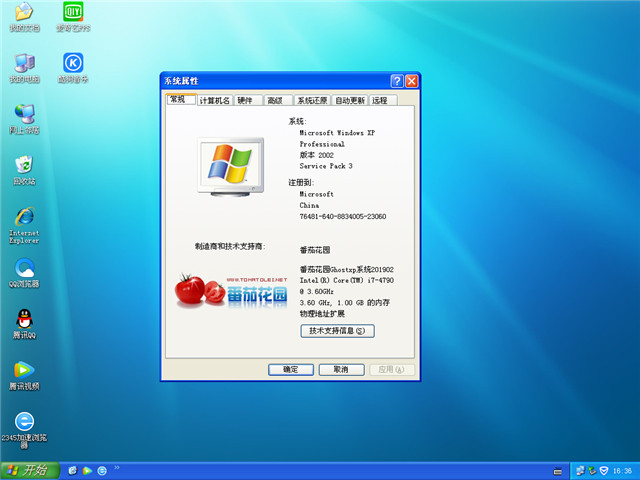Open the 爱奇艺PPS desktop icon

click(73, 16)
